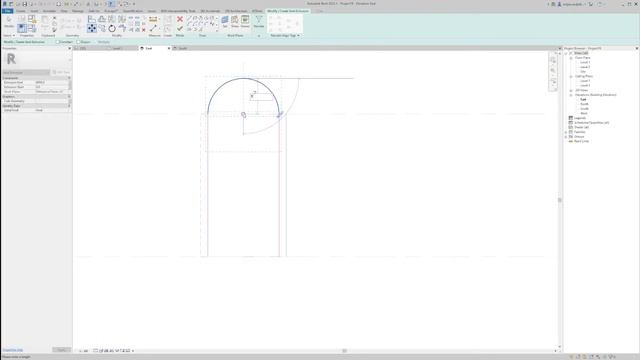The image size is (640, 360).
Task: Select North elevation in Project Browser
Action: 584,104
